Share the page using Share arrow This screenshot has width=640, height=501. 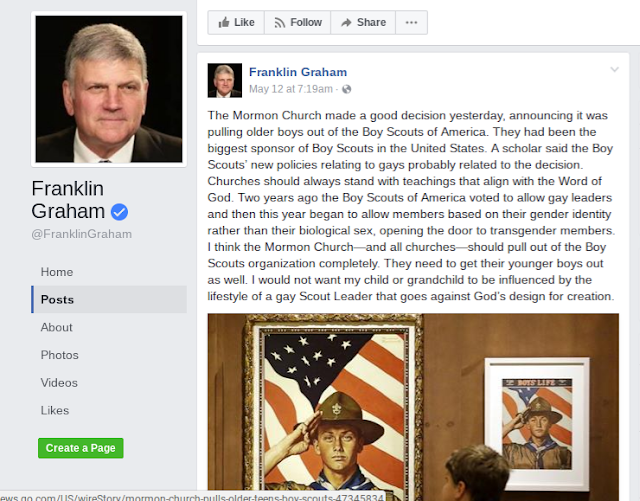tap(363, 22)
